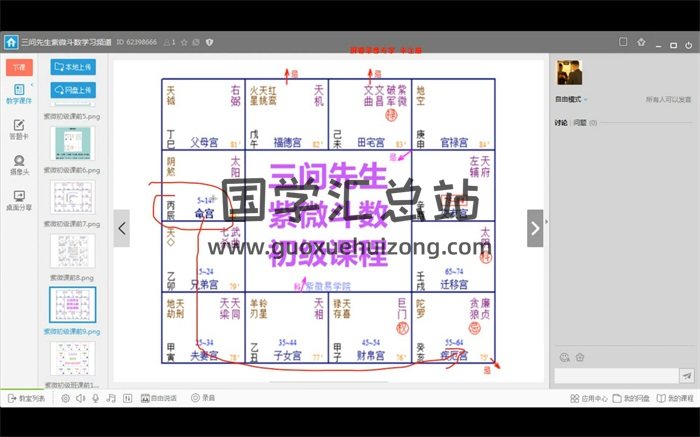Screen dimensions: 700x437
Task: Open the audio mixer sliders icon
Action: pos(128,398)
